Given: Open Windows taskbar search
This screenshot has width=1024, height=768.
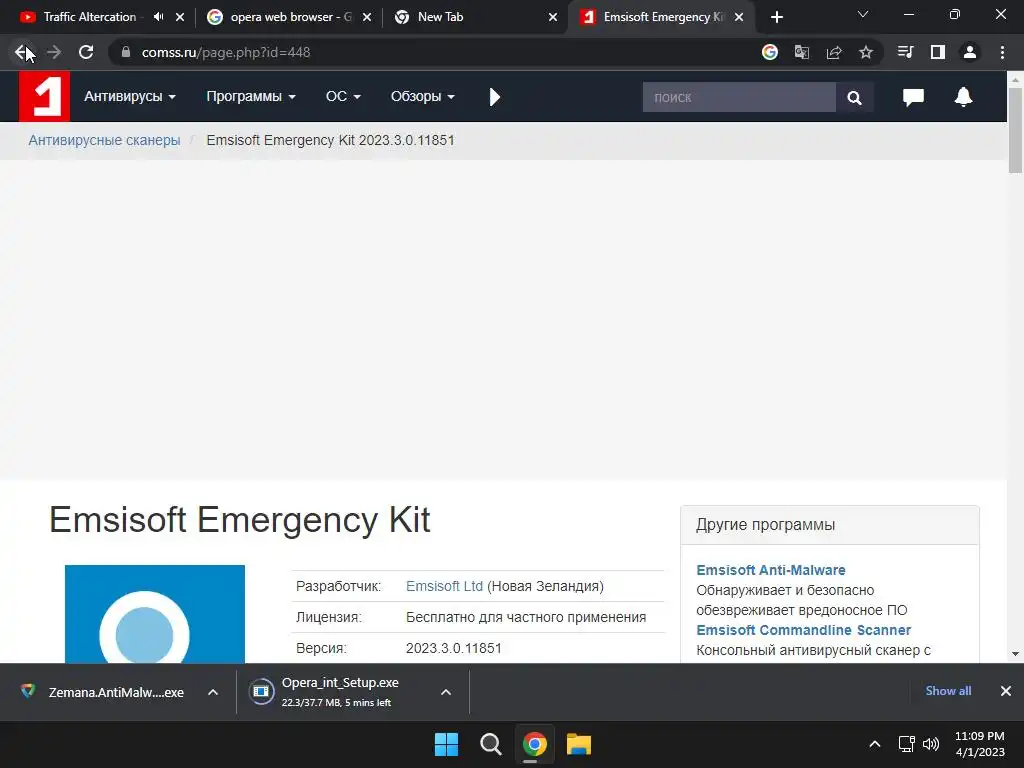Looking at the screenshot, I should (x=490, y=744).
